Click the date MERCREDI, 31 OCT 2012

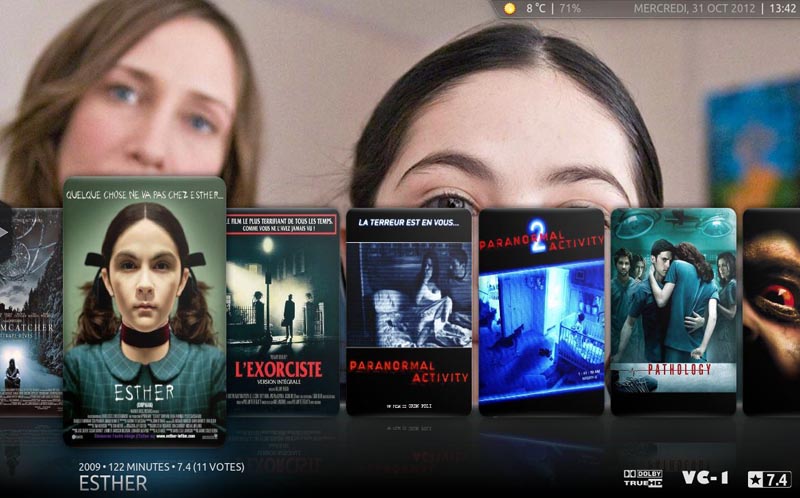pyautogui.click(x=694, y=9)
